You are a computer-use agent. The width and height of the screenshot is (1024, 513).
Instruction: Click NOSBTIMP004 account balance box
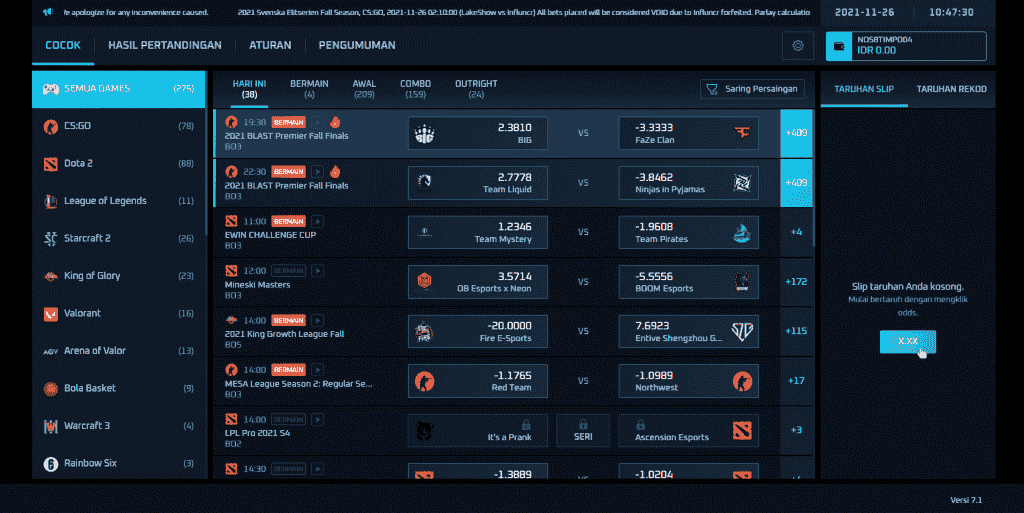[906, 46]
